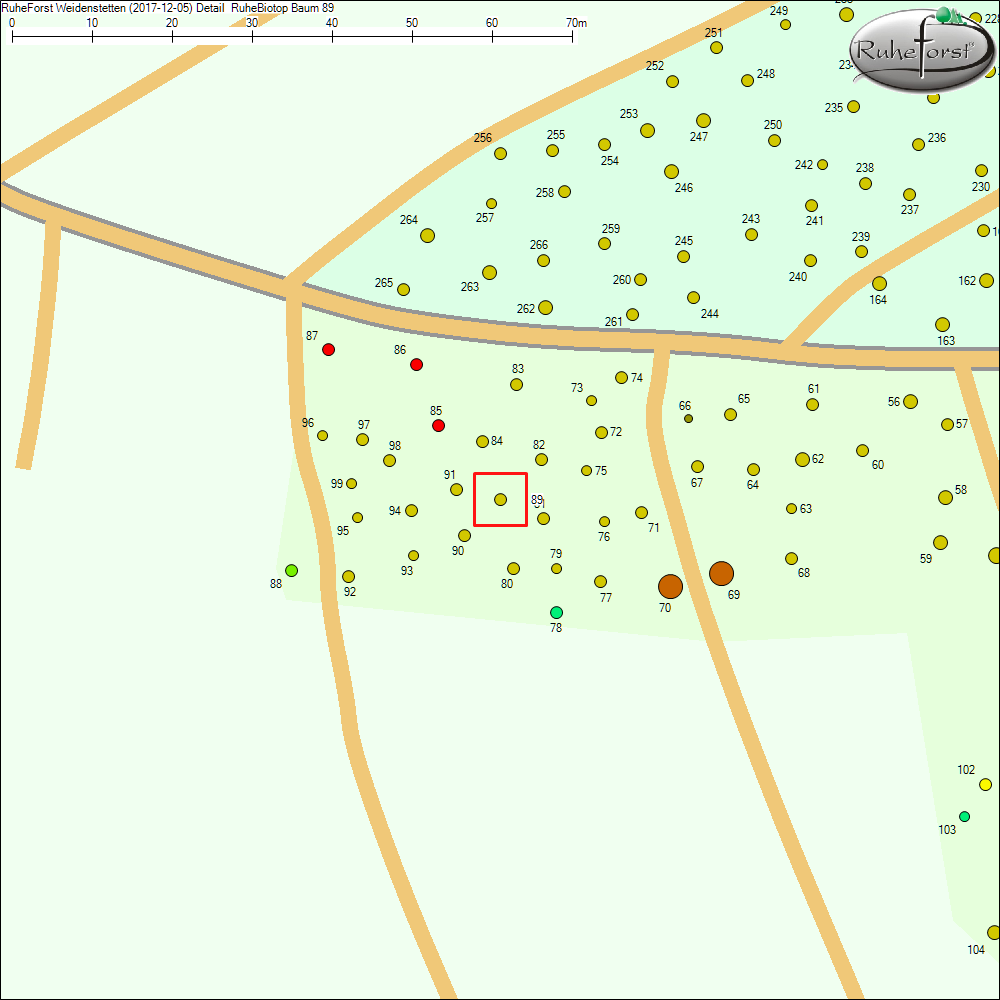Image resolution: width=1000 pixels, height=1000 pixels.
Task: Click the 70m end of the scale bar
Action: [x=573, y=36]
